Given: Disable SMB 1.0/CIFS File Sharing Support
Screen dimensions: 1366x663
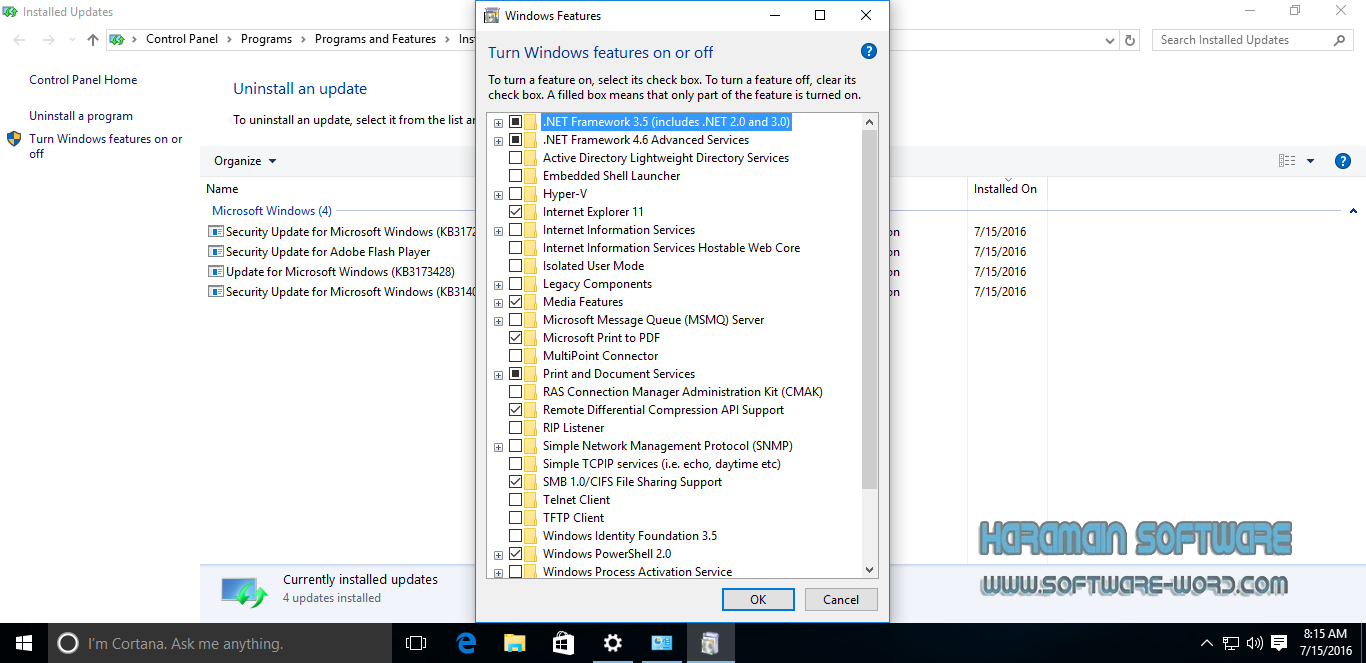Looking at the screenshot, I should 516,482.
